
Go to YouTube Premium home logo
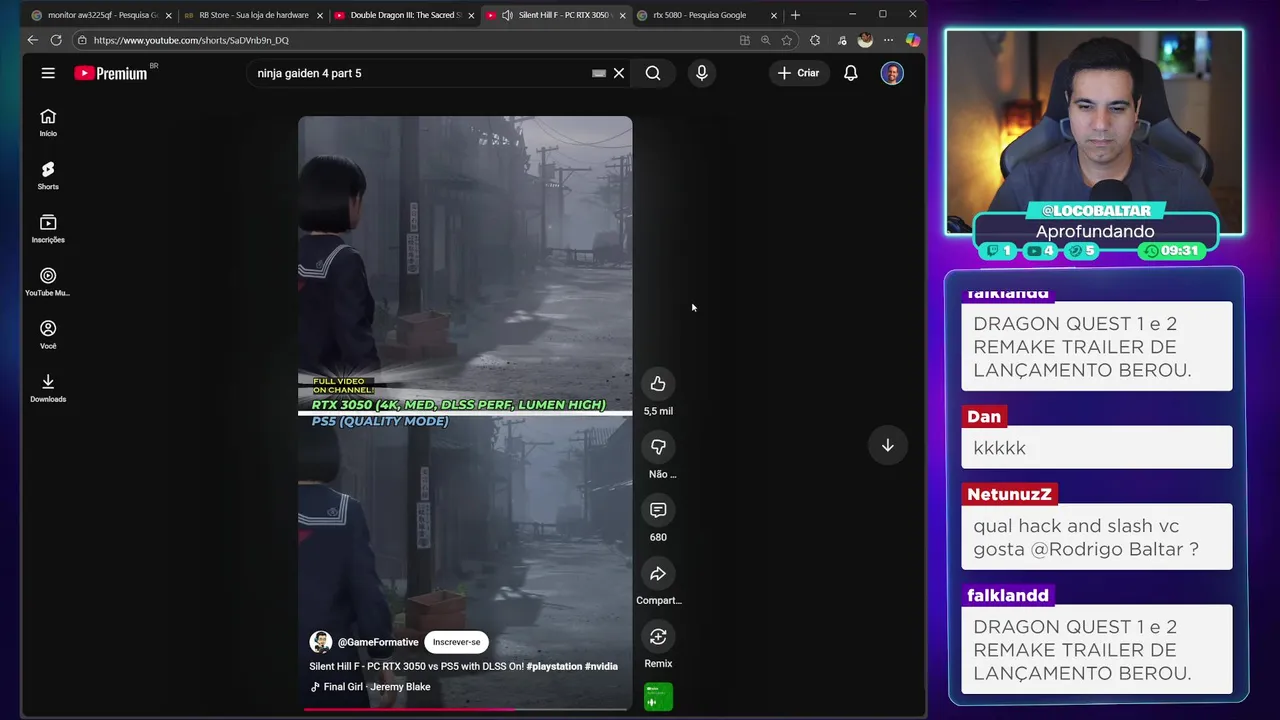point(111,73)
